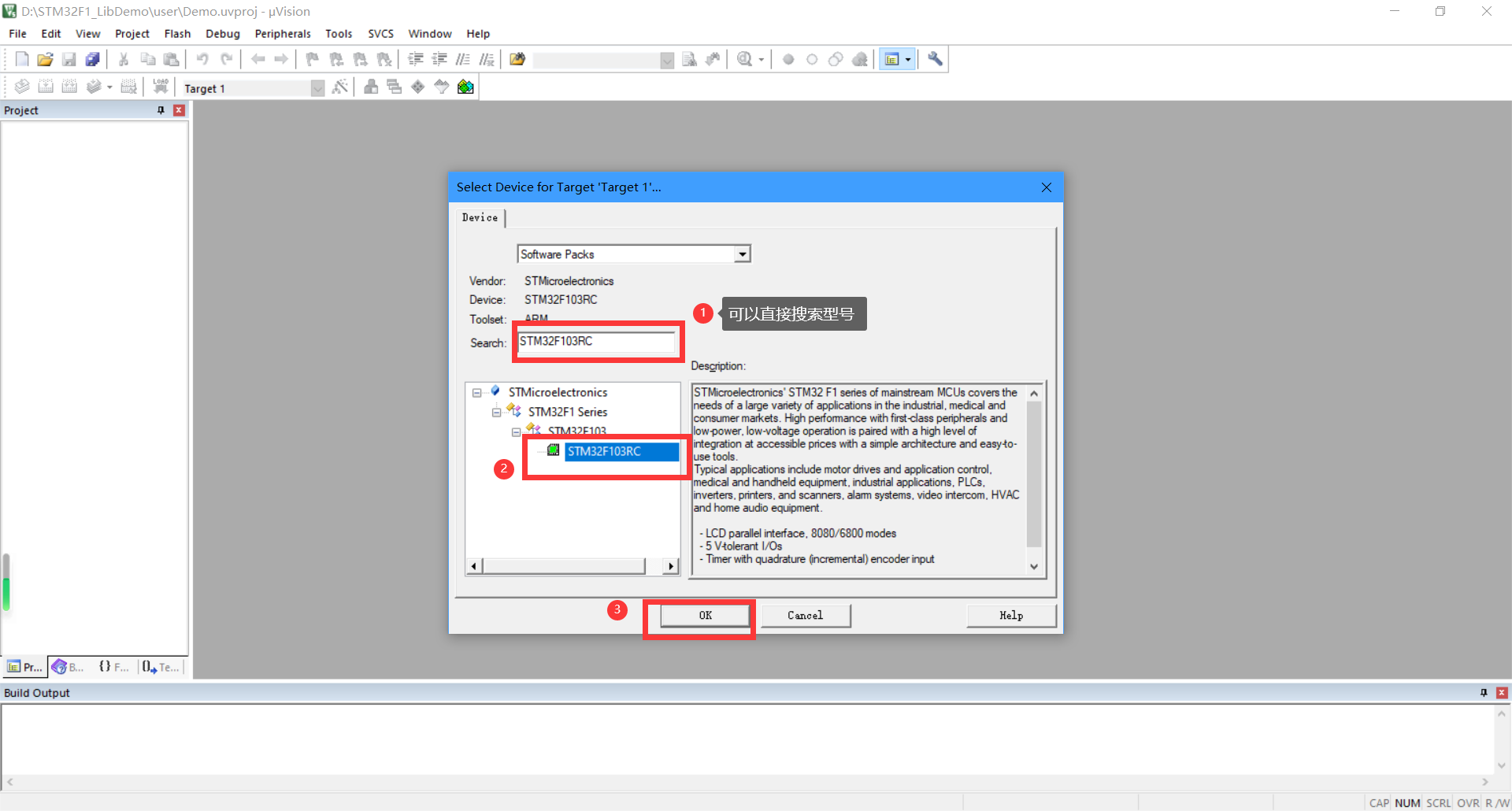Close the Build Output panel
Screen dimensions: 1512x811
1502,693
